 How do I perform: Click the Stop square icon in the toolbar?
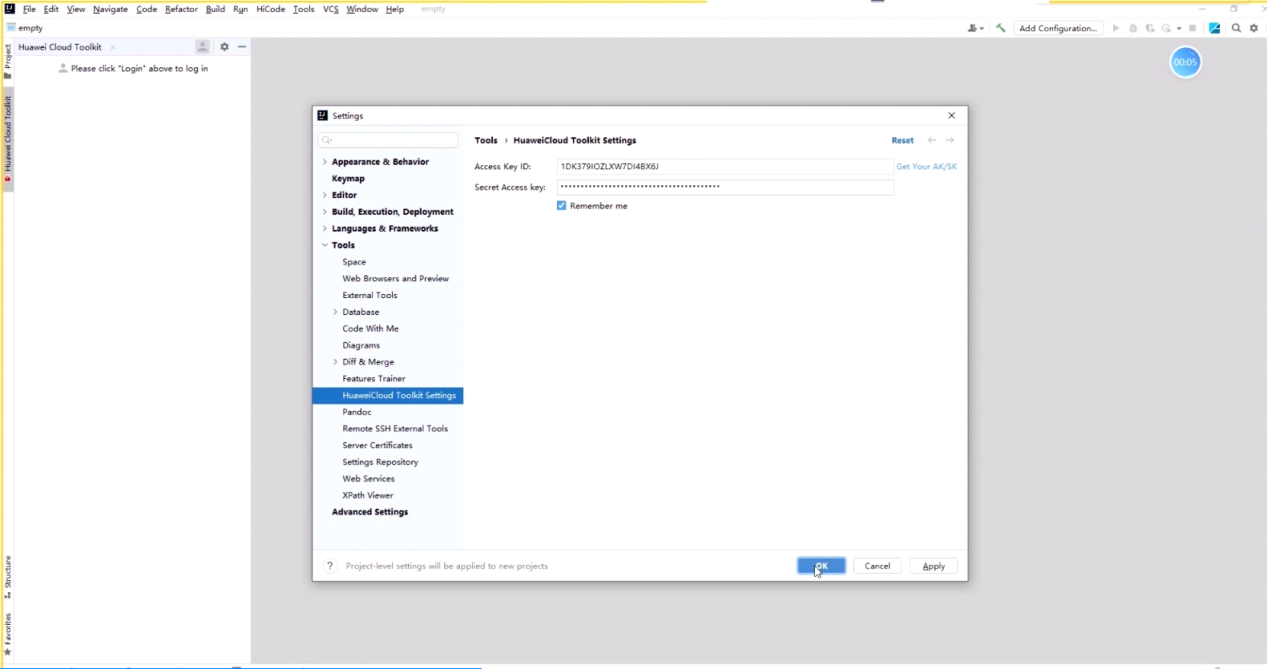coord(1193,28)
